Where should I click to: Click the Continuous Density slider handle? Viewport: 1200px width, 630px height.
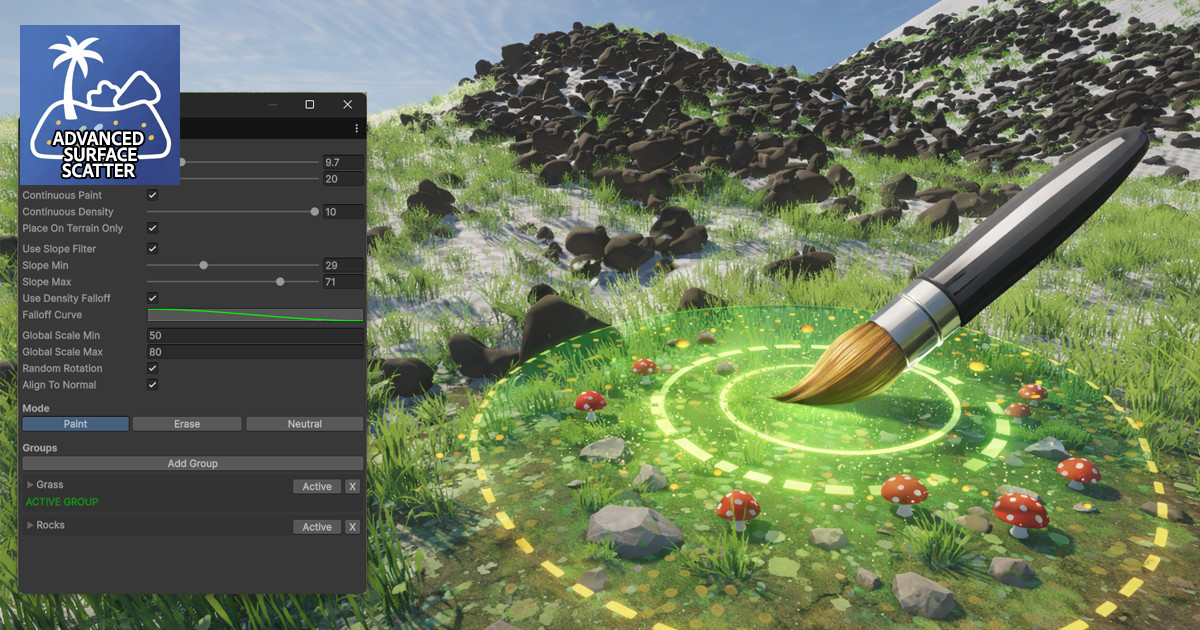pyautogui.click(x=313, y=211)
